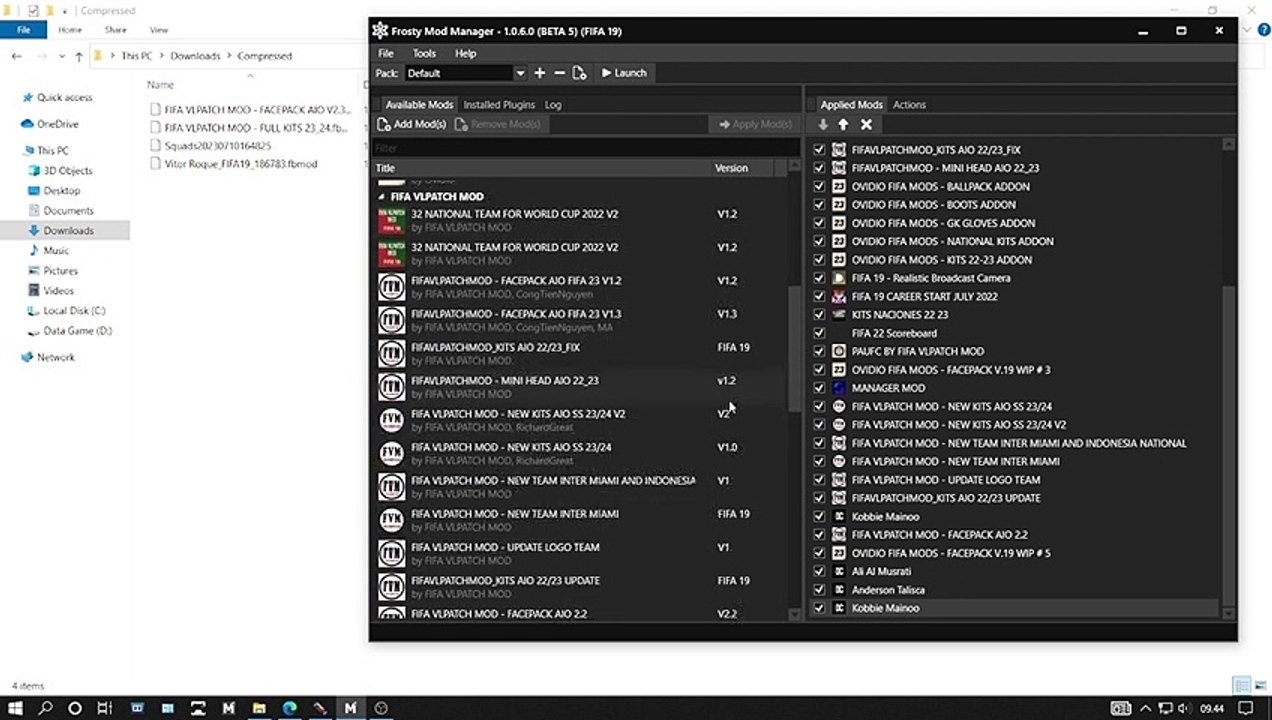Select Data Game (D:) drive

click(77, 331)
